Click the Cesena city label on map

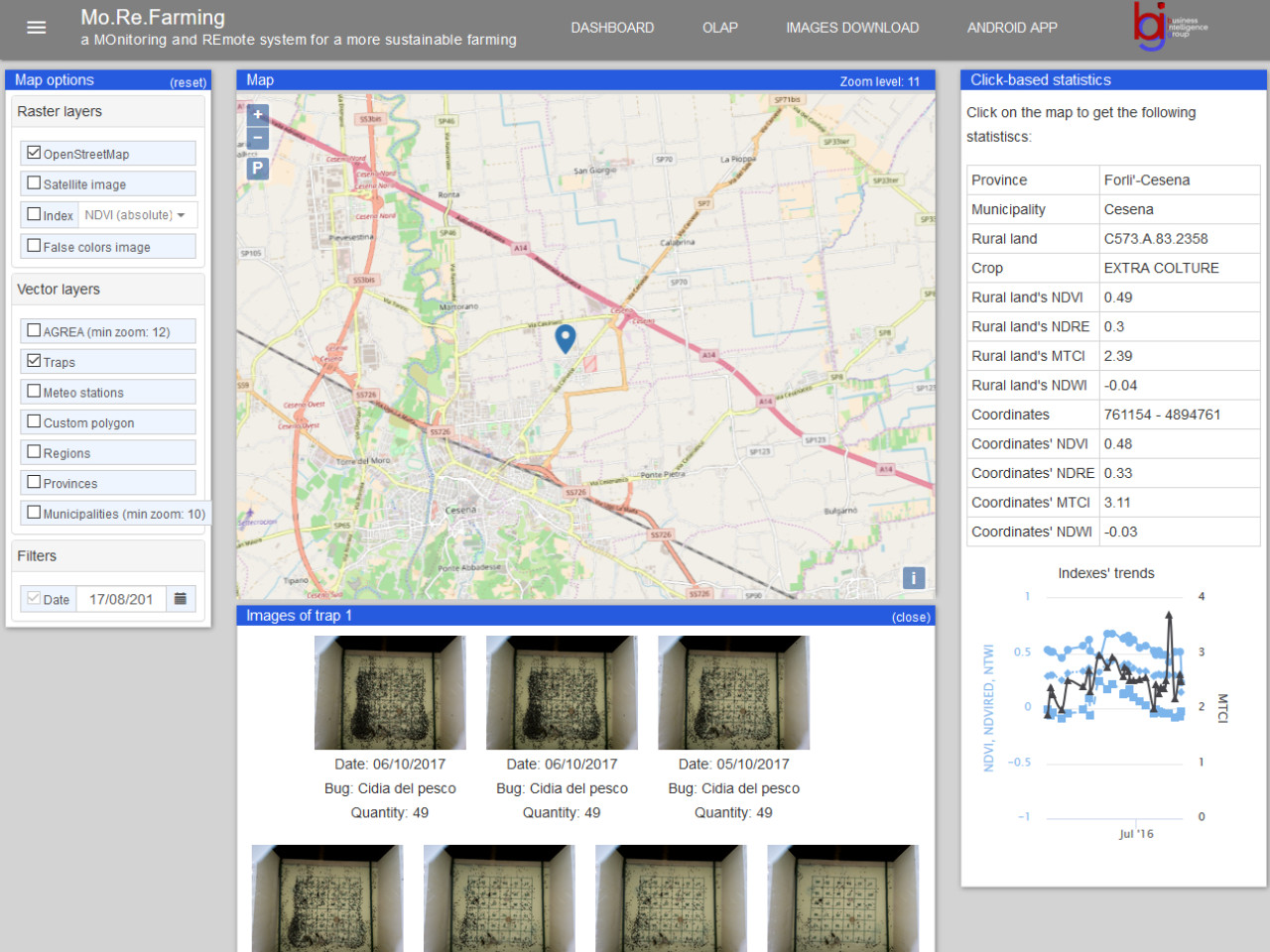pyautogui.click(x=460, y=511)
